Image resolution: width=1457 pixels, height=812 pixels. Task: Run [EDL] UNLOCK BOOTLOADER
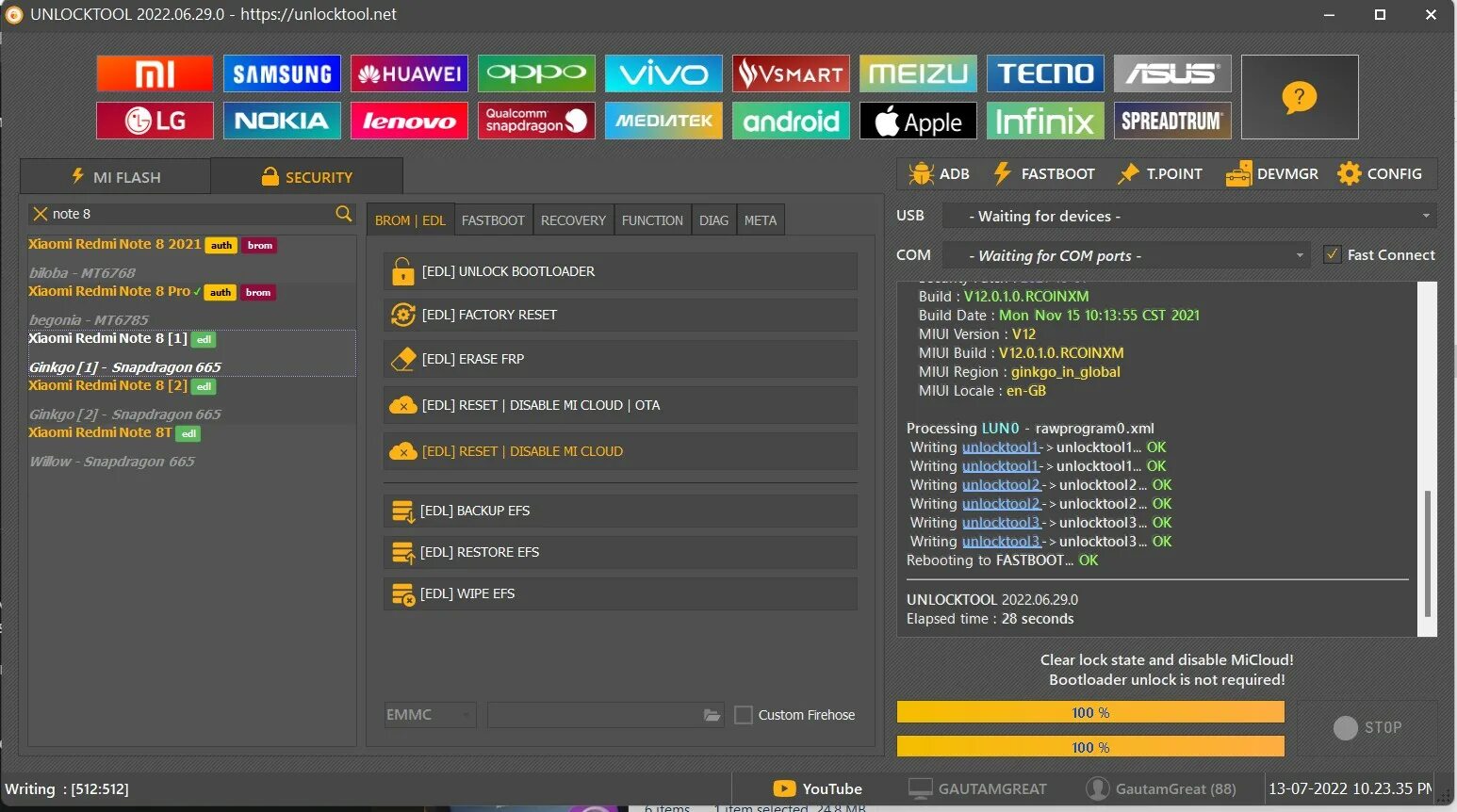620,271
